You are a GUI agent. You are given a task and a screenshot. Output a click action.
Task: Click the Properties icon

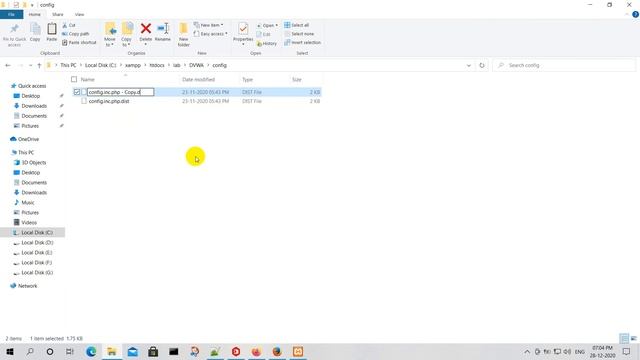click(243, 29)
